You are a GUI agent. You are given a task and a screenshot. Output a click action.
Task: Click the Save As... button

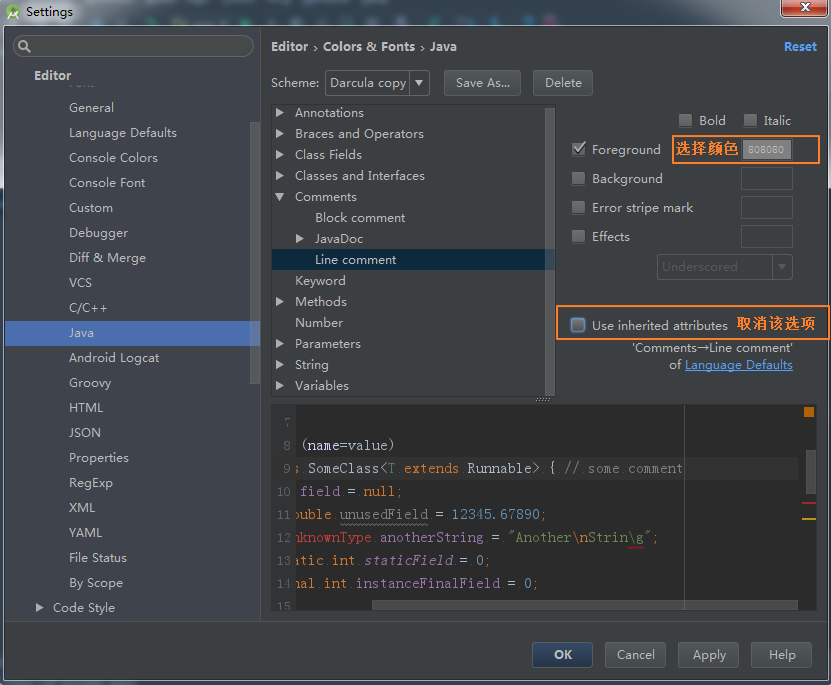[482, 83]
